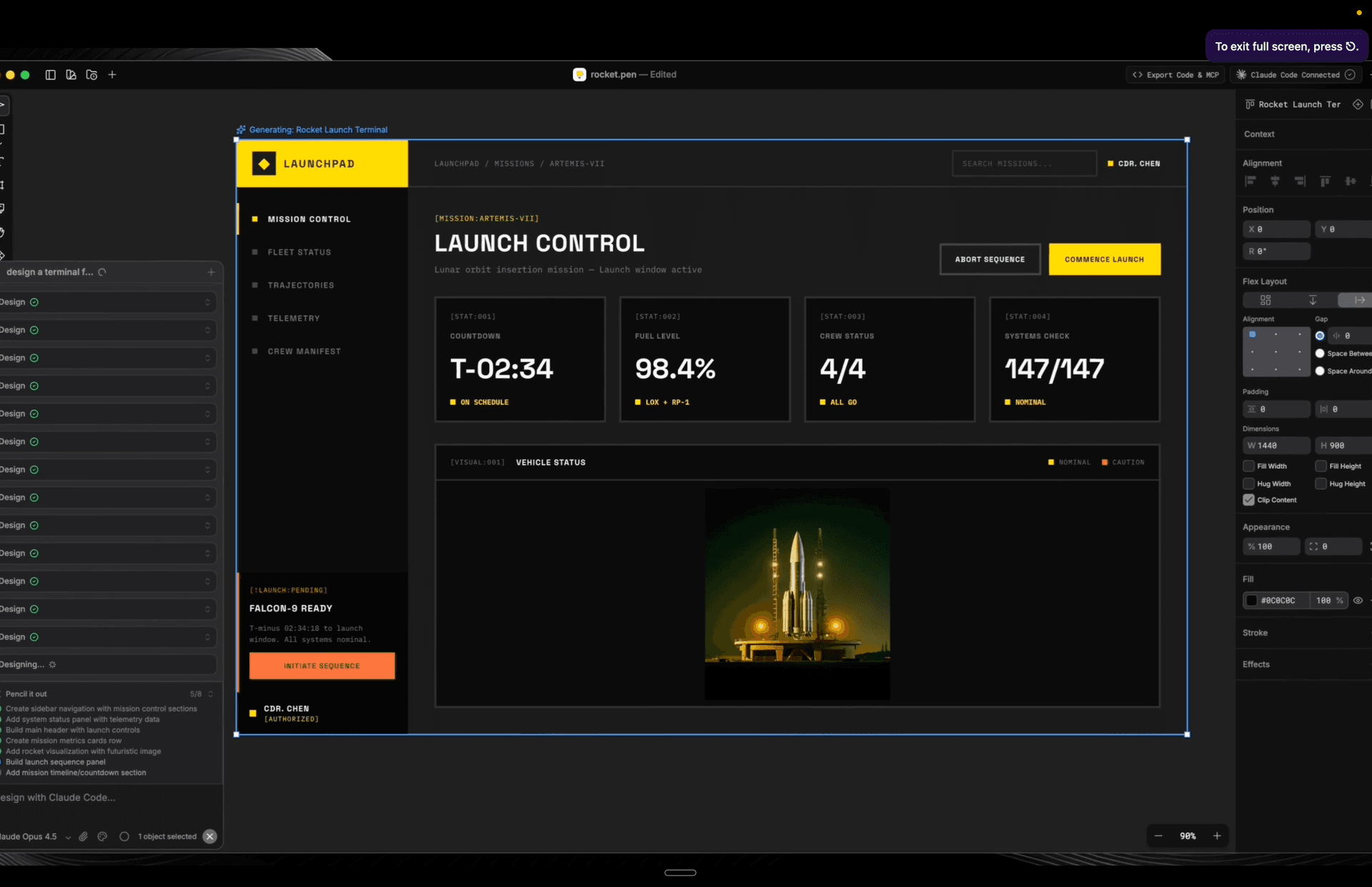Uncheck the Clip Content checkbox
The image size is (1372, 887).
[1249, 500]
